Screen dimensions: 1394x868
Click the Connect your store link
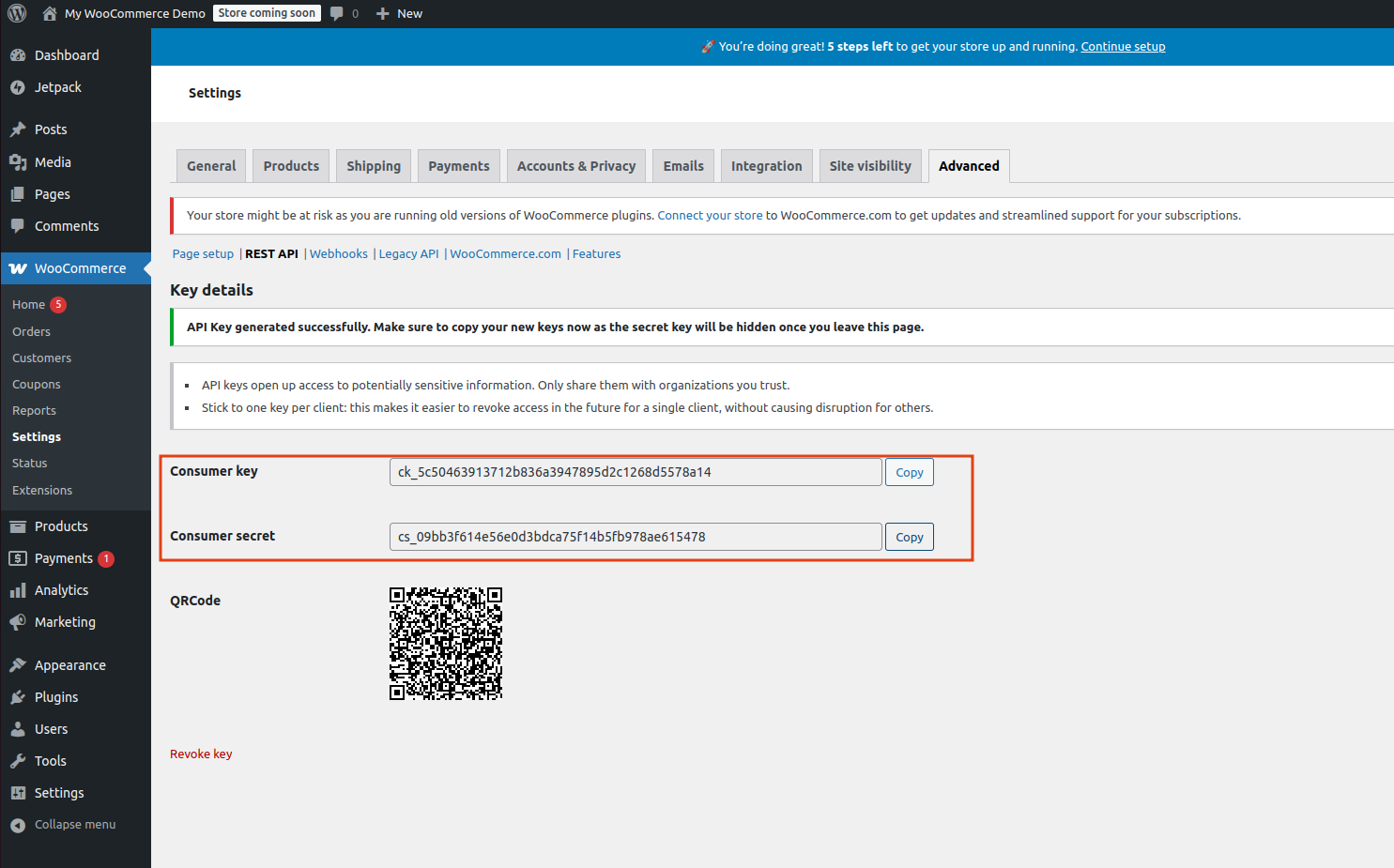(x=710, y=216)
